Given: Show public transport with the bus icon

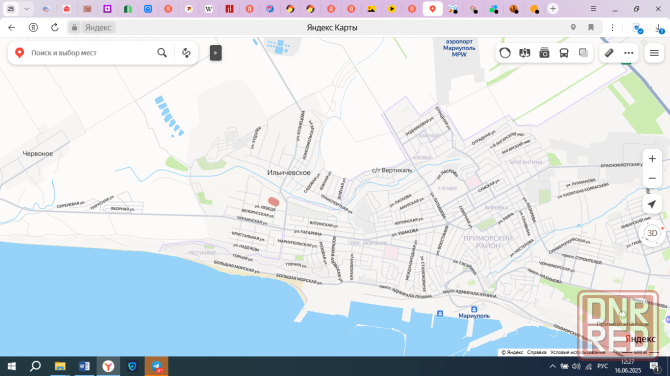Looking at the screenshot, I should (564, 53).
